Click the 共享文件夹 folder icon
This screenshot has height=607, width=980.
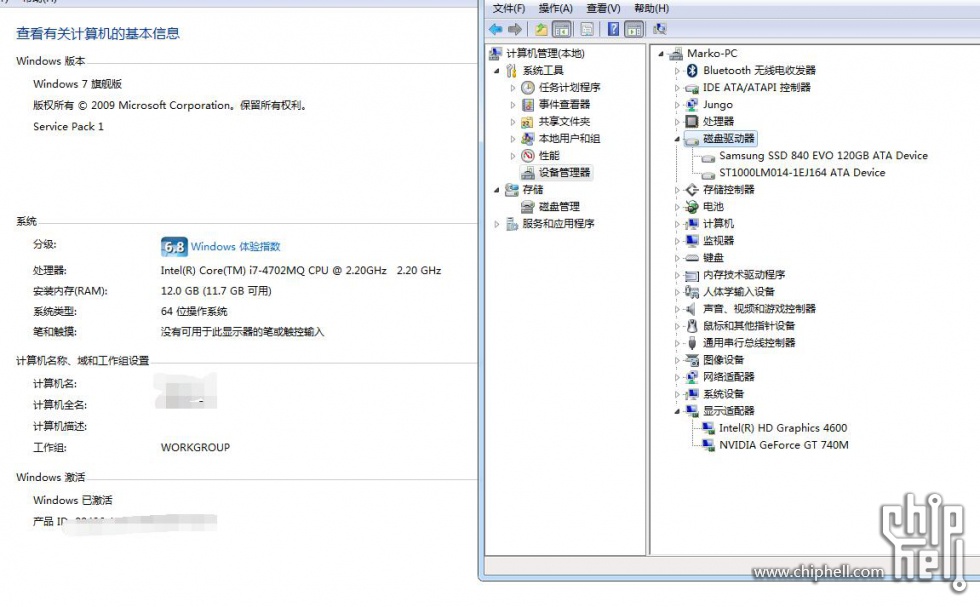coord(528,121)
